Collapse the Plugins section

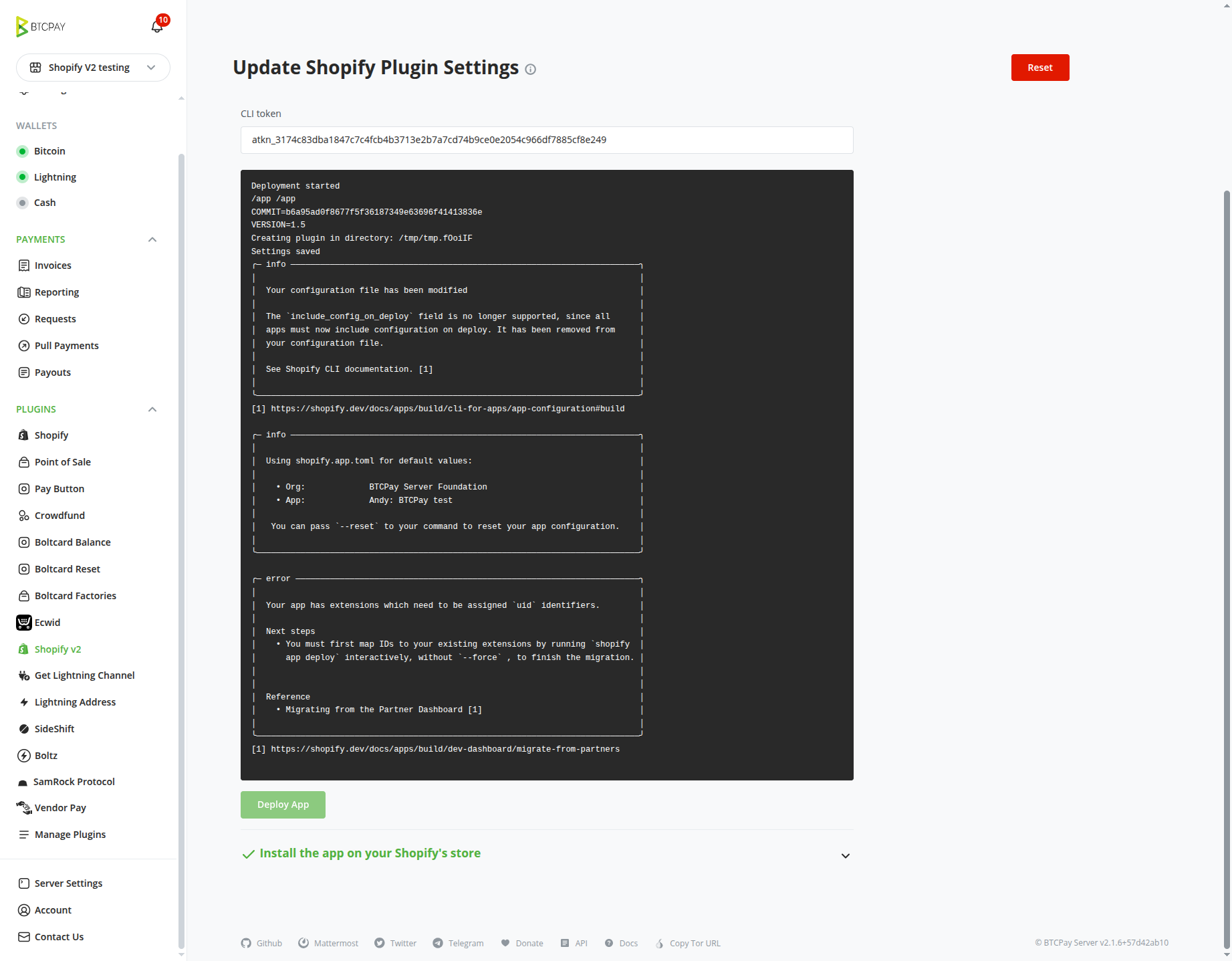(152, 409)
